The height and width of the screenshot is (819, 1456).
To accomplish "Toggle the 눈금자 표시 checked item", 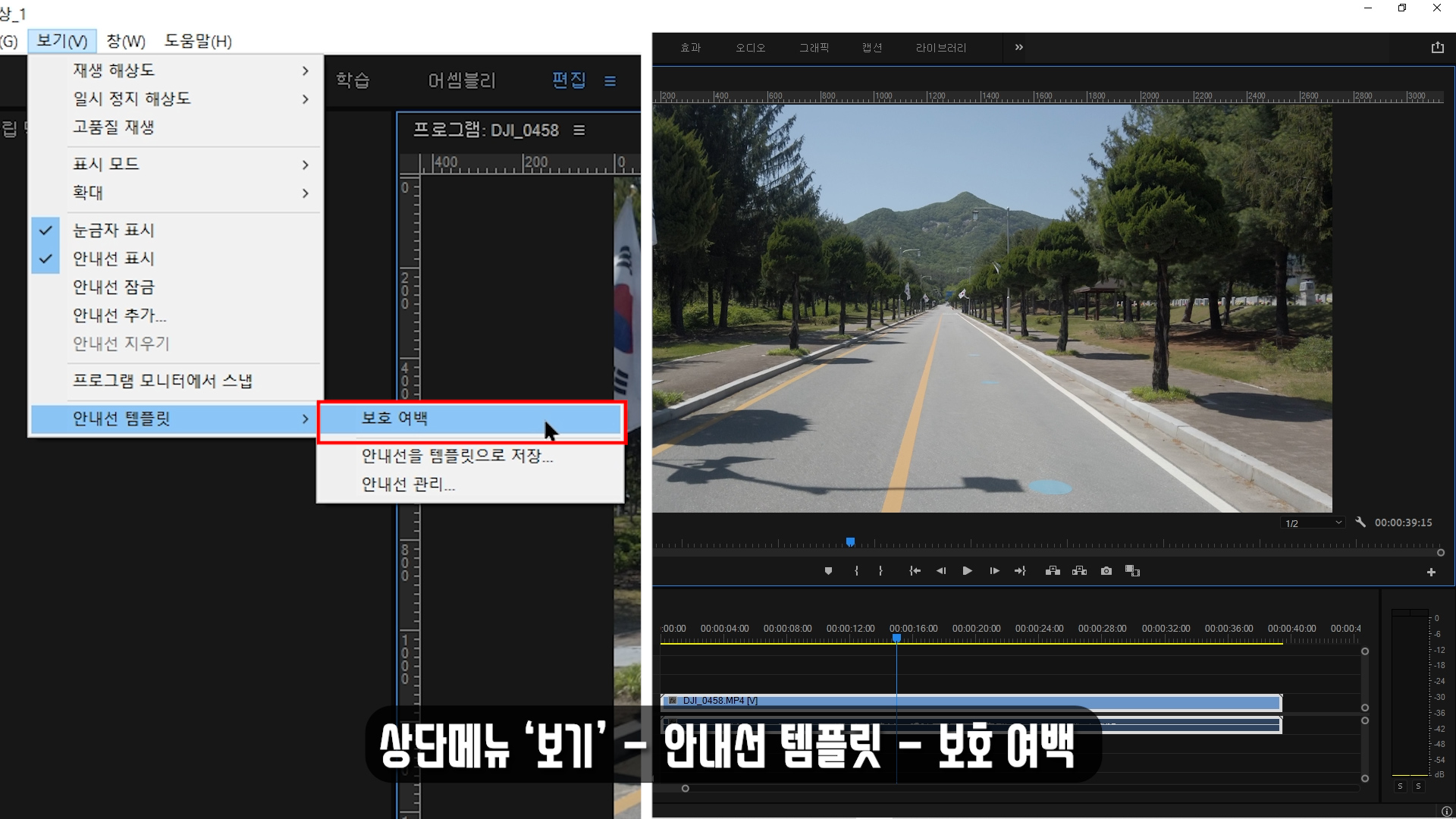I will [114, 230].
